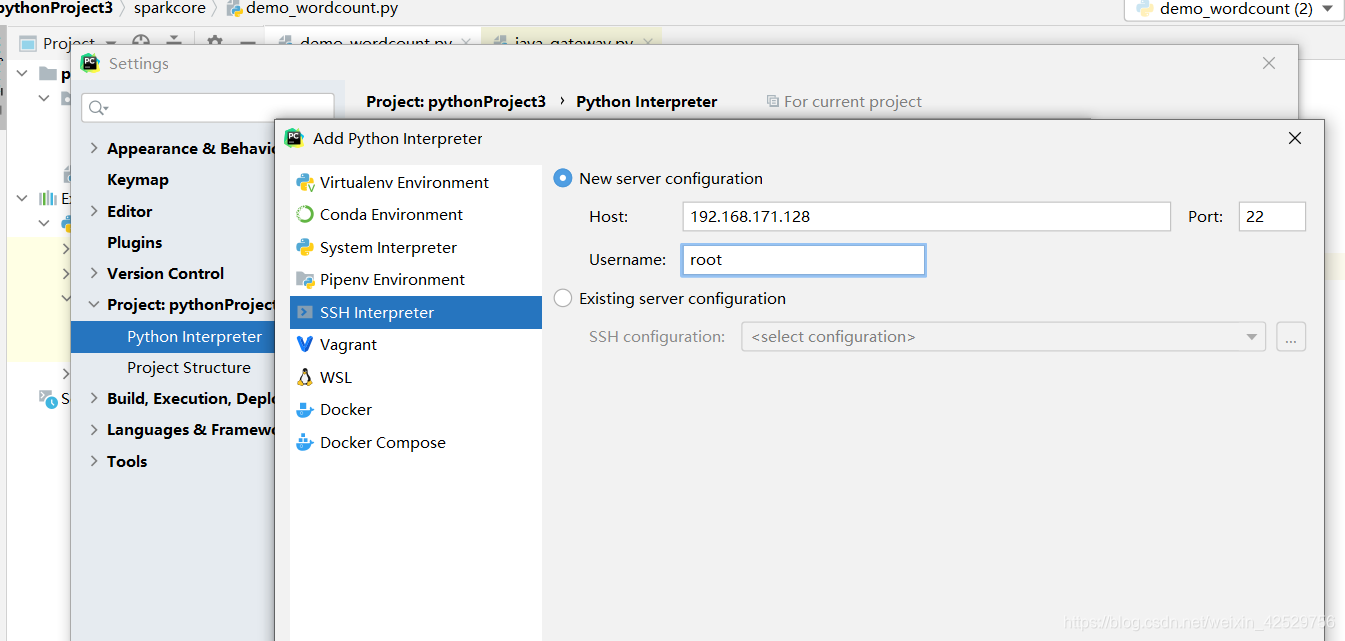Click 'Python Interpreter' in Settings breadcrumb

(647, 102)
